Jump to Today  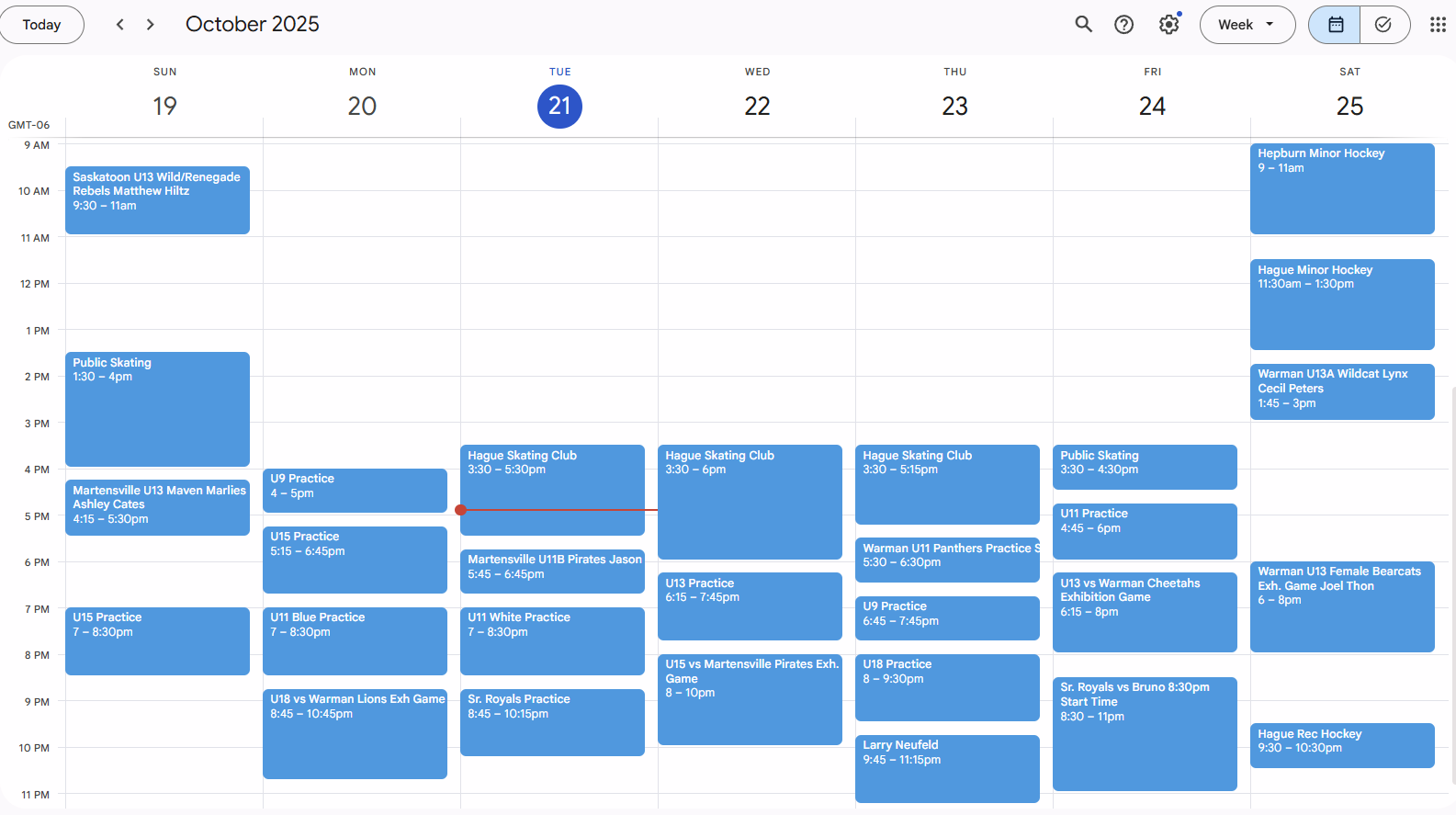click(x=41, y=25)
